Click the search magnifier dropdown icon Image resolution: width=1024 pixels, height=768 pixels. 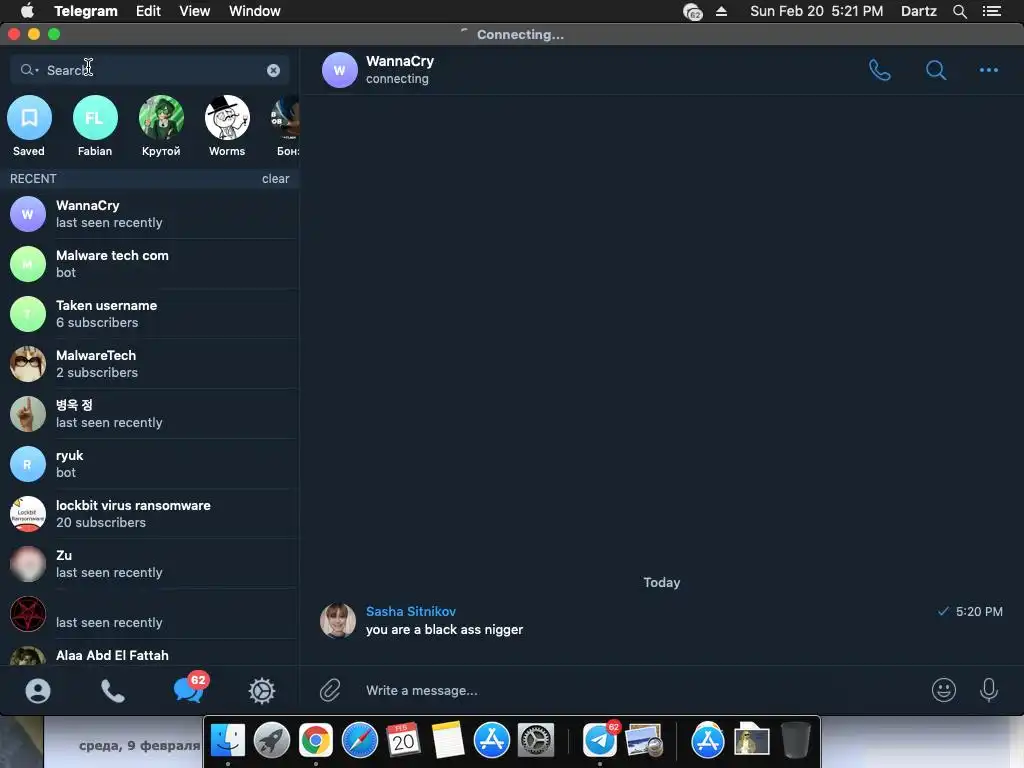[29, 70]
